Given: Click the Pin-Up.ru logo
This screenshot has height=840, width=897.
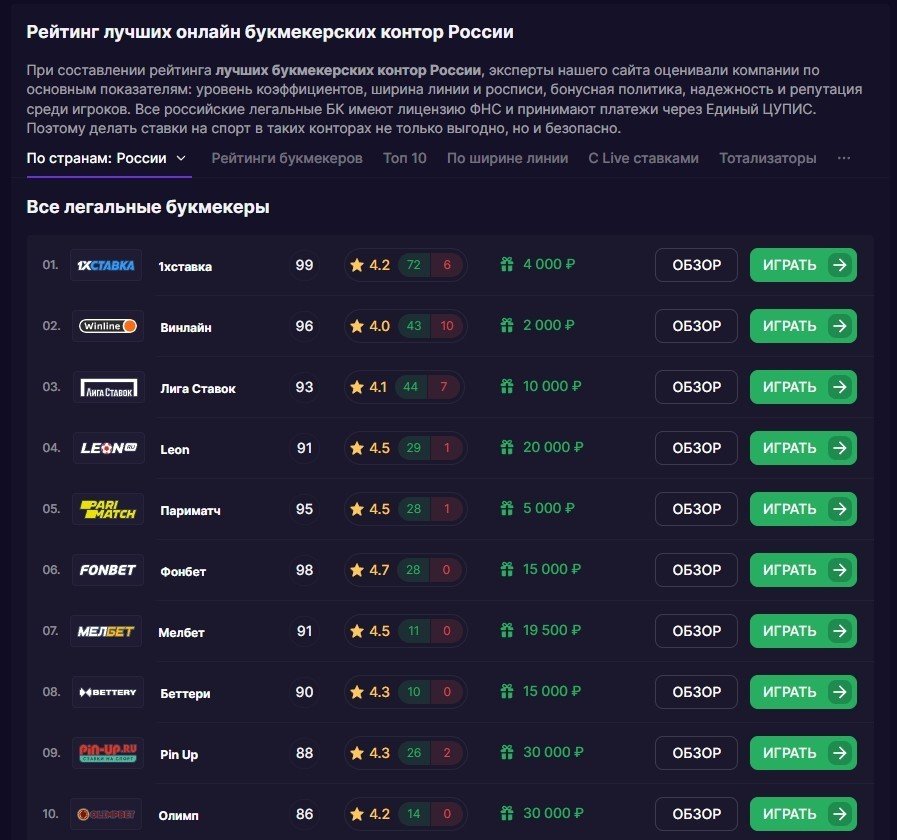Looking at the screenshot, I should click(x=108, y=753).
